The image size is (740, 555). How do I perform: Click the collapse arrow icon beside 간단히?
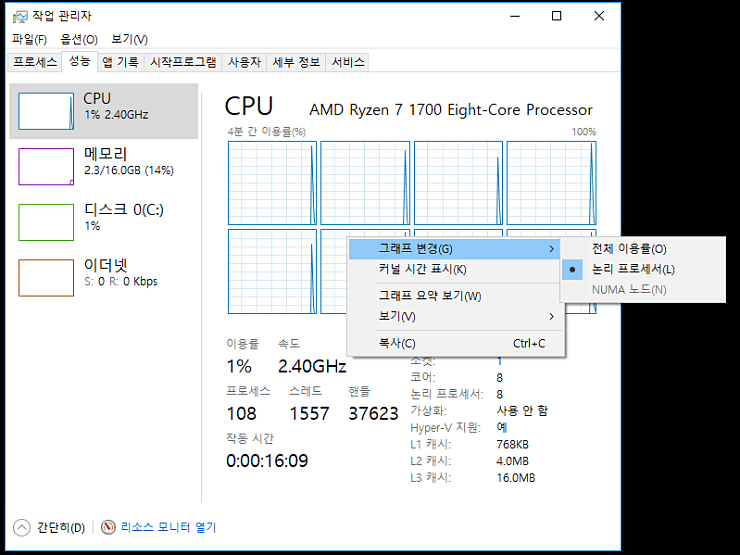[x=22, y=528]
